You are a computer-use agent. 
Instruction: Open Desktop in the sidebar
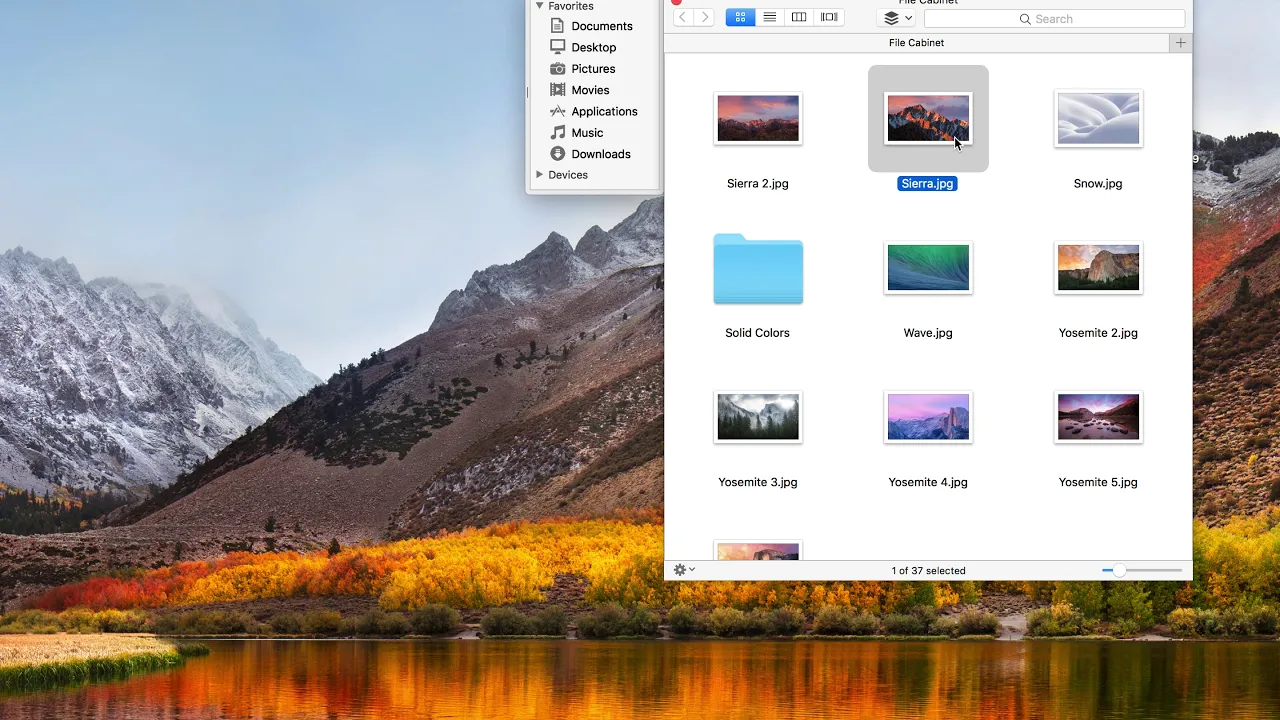pos(592,47)
